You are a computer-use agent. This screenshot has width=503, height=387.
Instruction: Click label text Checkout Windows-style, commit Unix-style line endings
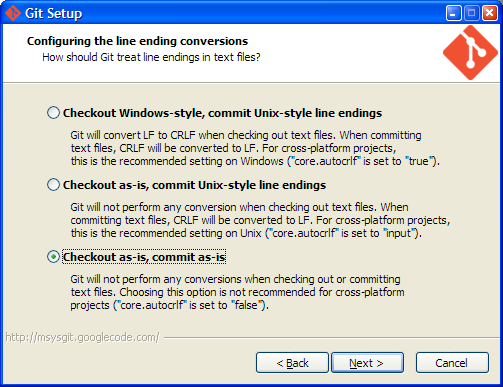click(222, 113)
